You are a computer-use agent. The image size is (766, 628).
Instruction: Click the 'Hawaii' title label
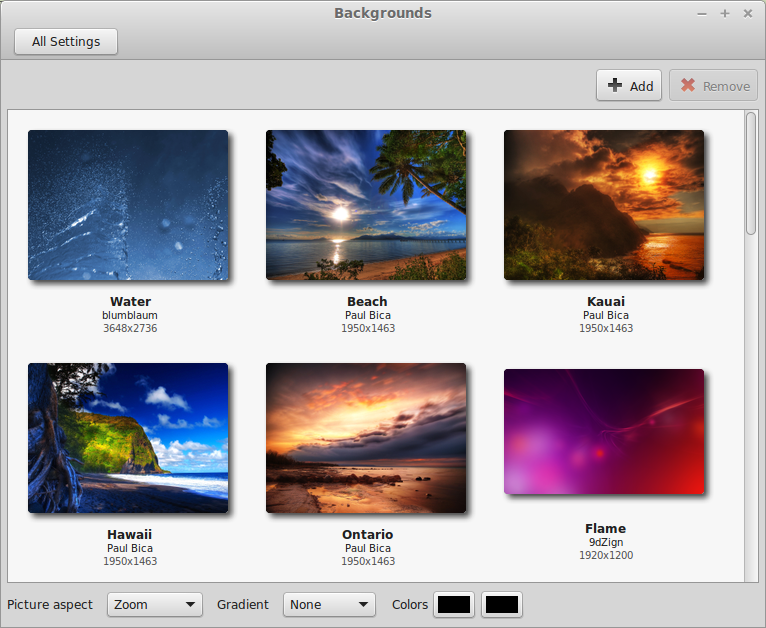[129, 534]
